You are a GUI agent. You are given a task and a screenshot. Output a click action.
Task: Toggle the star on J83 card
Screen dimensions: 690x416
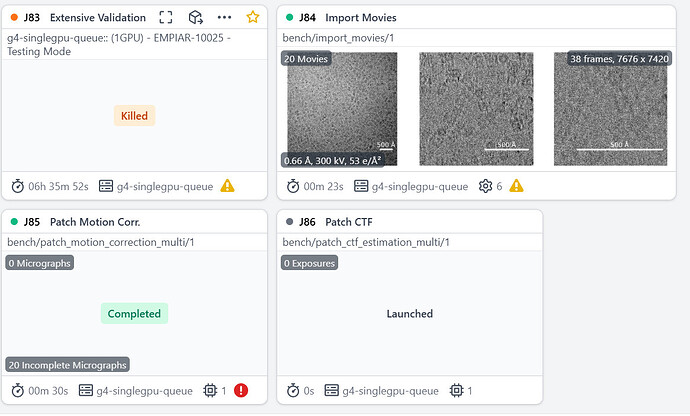pos(252,18)
